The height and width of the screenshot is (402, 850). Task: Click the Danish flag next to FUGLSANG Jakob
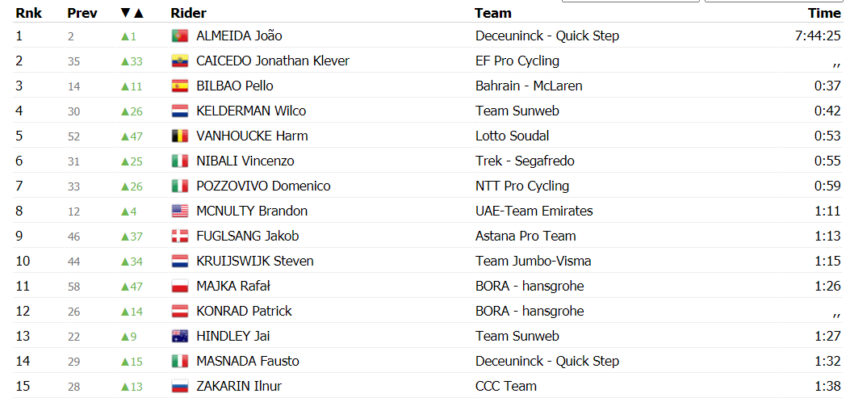point(179,236)
